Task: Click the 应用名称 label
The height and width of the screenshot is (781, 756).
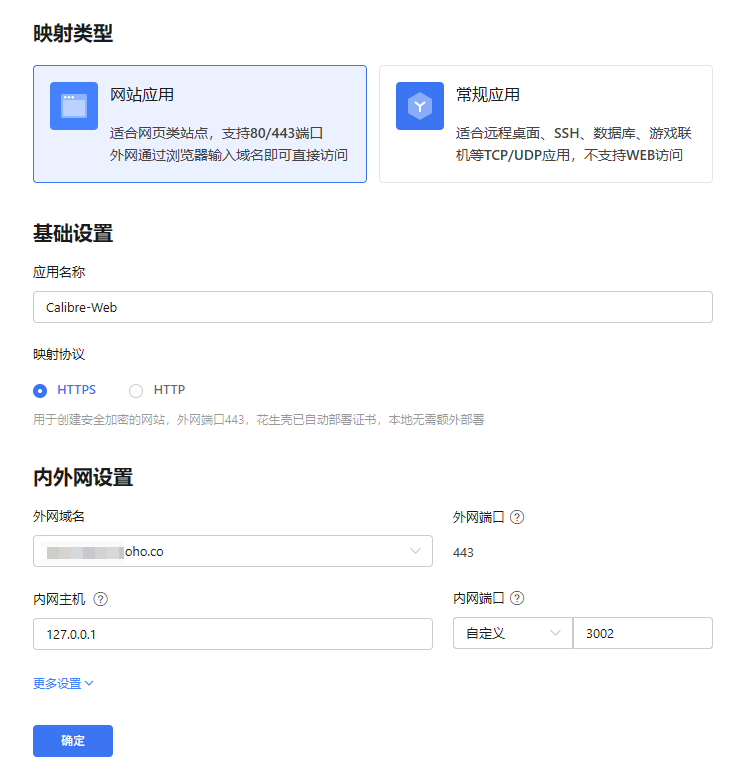Action: tap(59, 272)
